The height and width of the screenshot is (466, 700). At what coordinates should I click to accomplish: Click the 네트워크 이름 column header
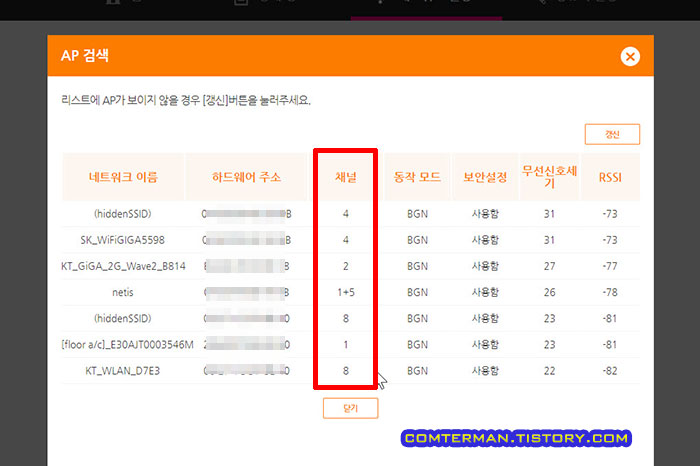tap(123, 177)
